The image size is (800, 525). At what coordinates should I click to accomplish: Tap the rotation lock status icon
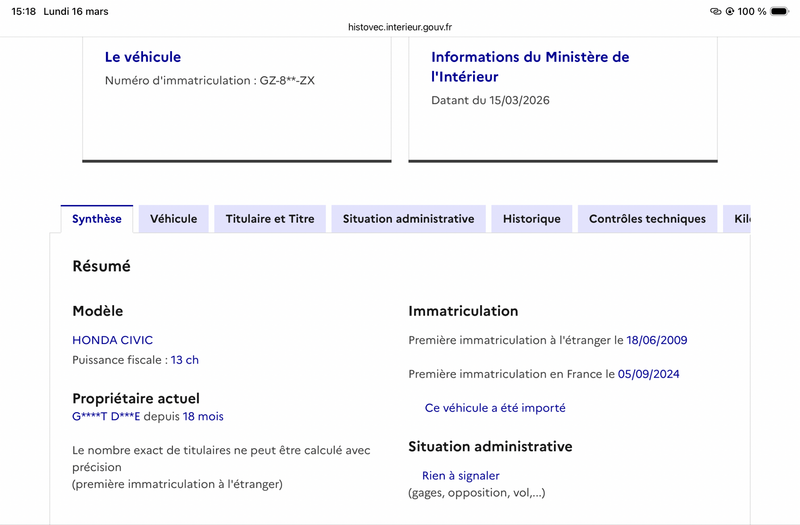(730, 11)
